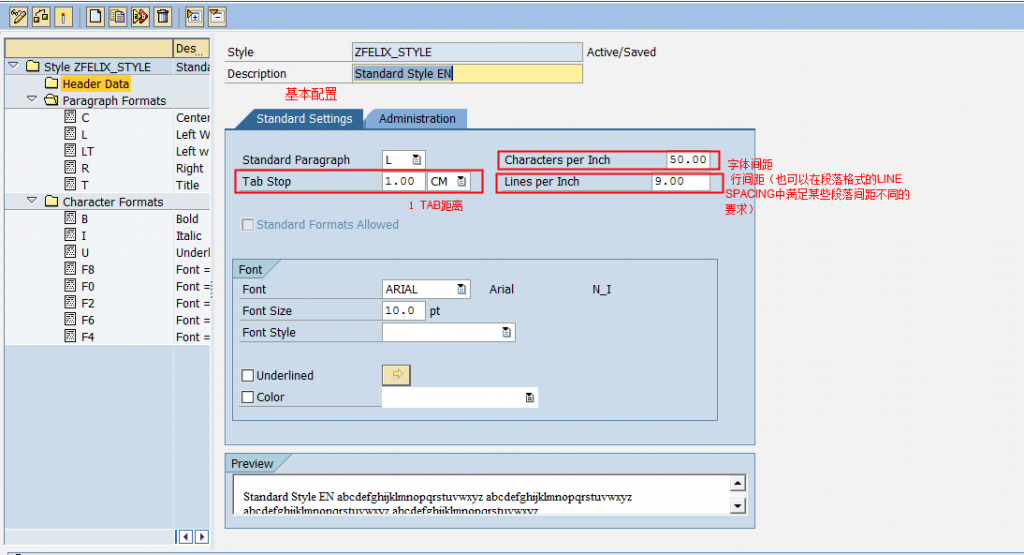1024x555 pixels.
Task: Select paragraph format R icon in tree
Action: coord(71,168)
